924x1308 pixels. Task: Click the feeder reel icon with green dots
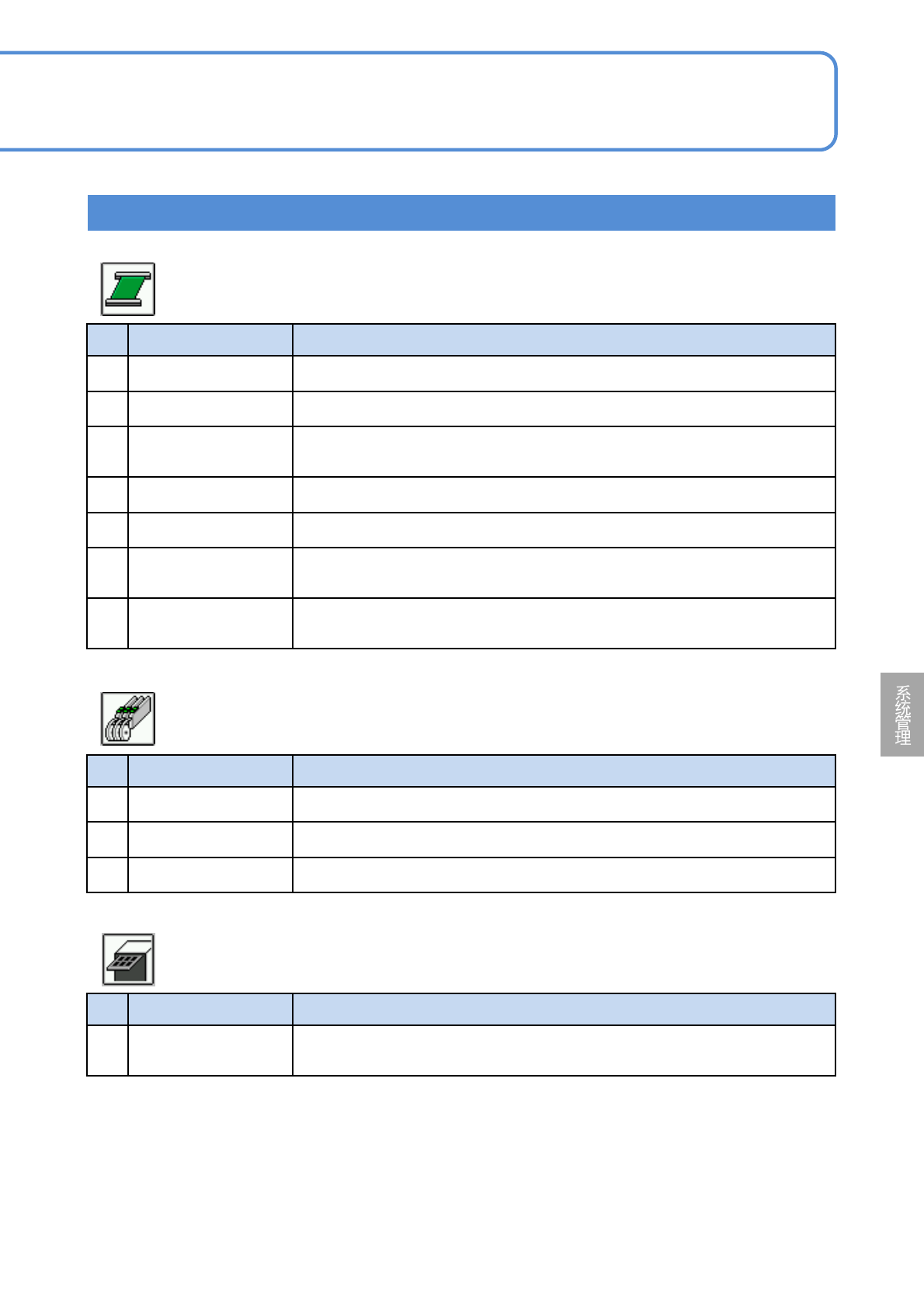pos(128,718)
